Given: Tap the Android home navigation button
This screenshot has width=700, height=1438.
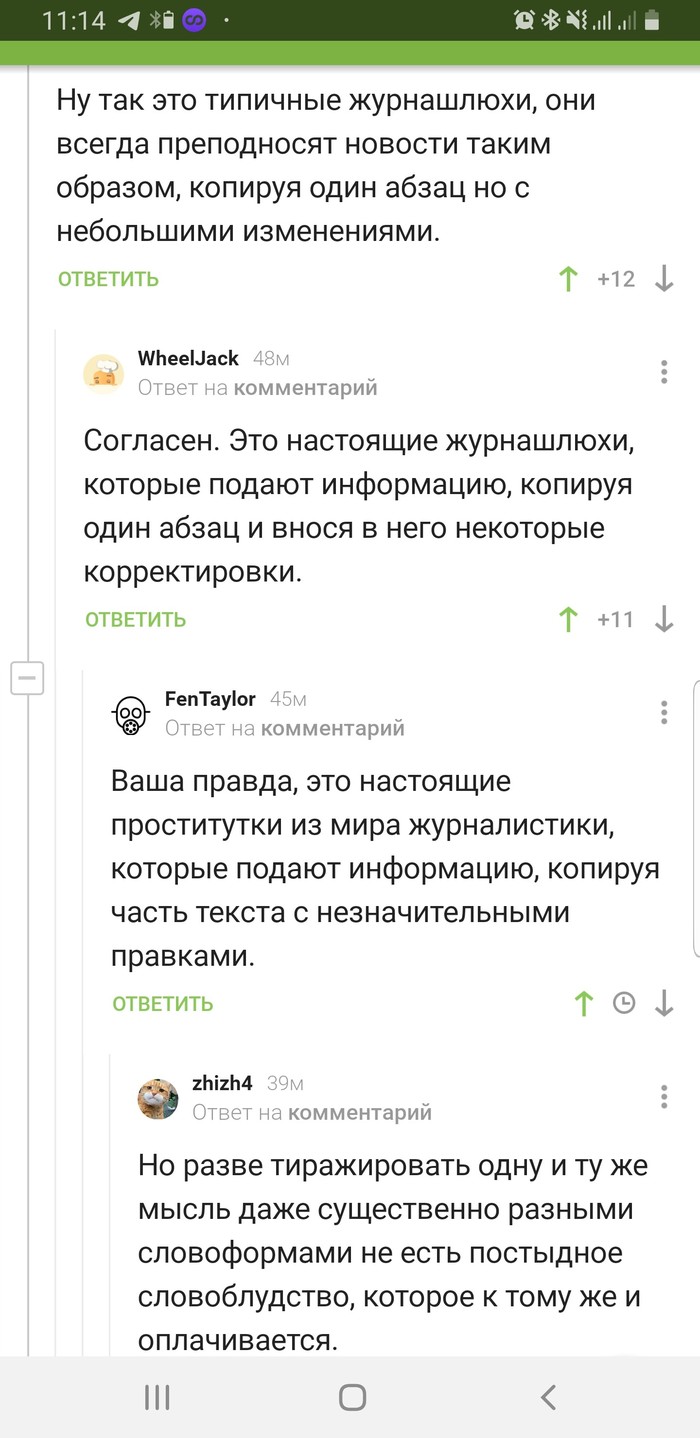Looking at the screenshot, I should click(x=352, y=1397).
